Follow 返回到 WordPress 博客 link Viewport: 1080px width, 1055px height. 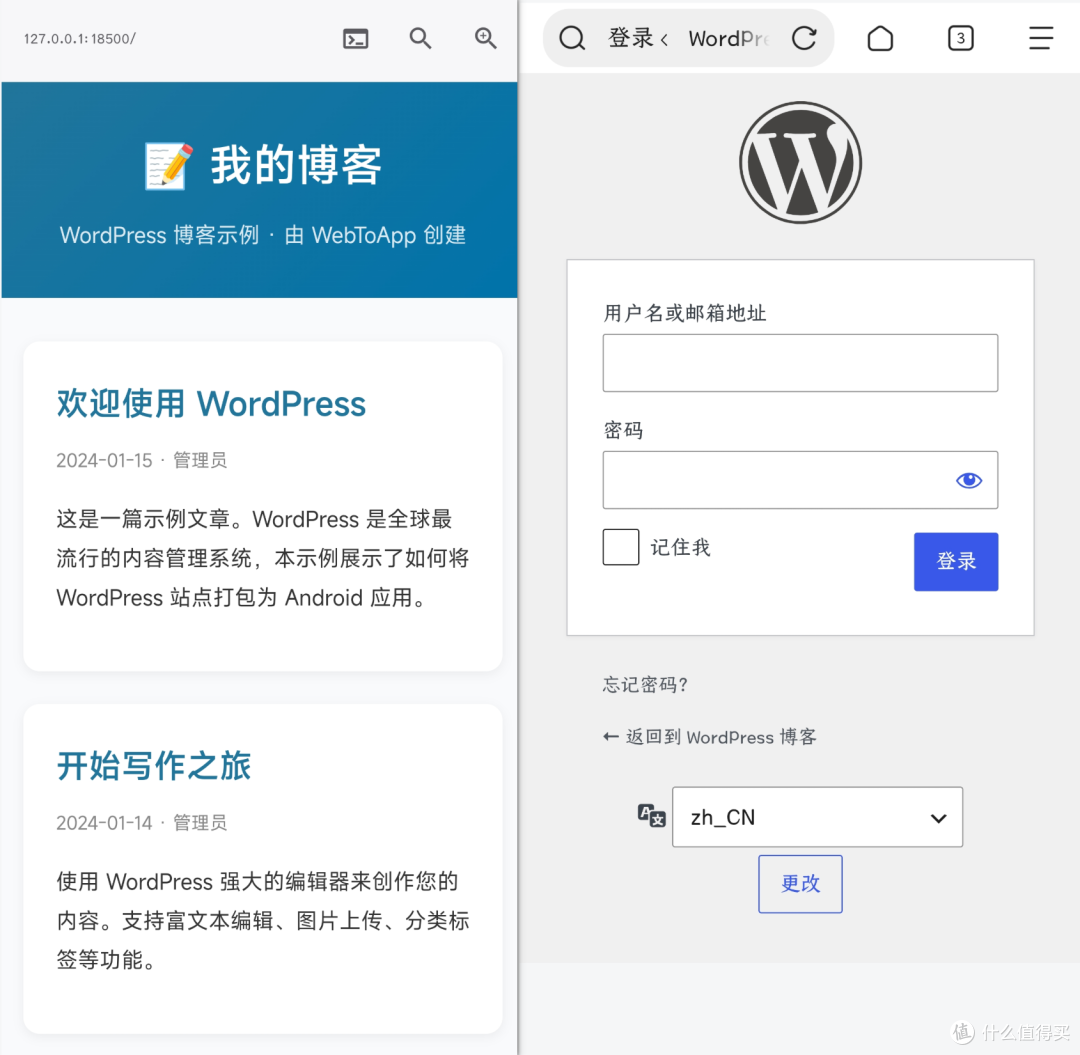tap(709, 737)
